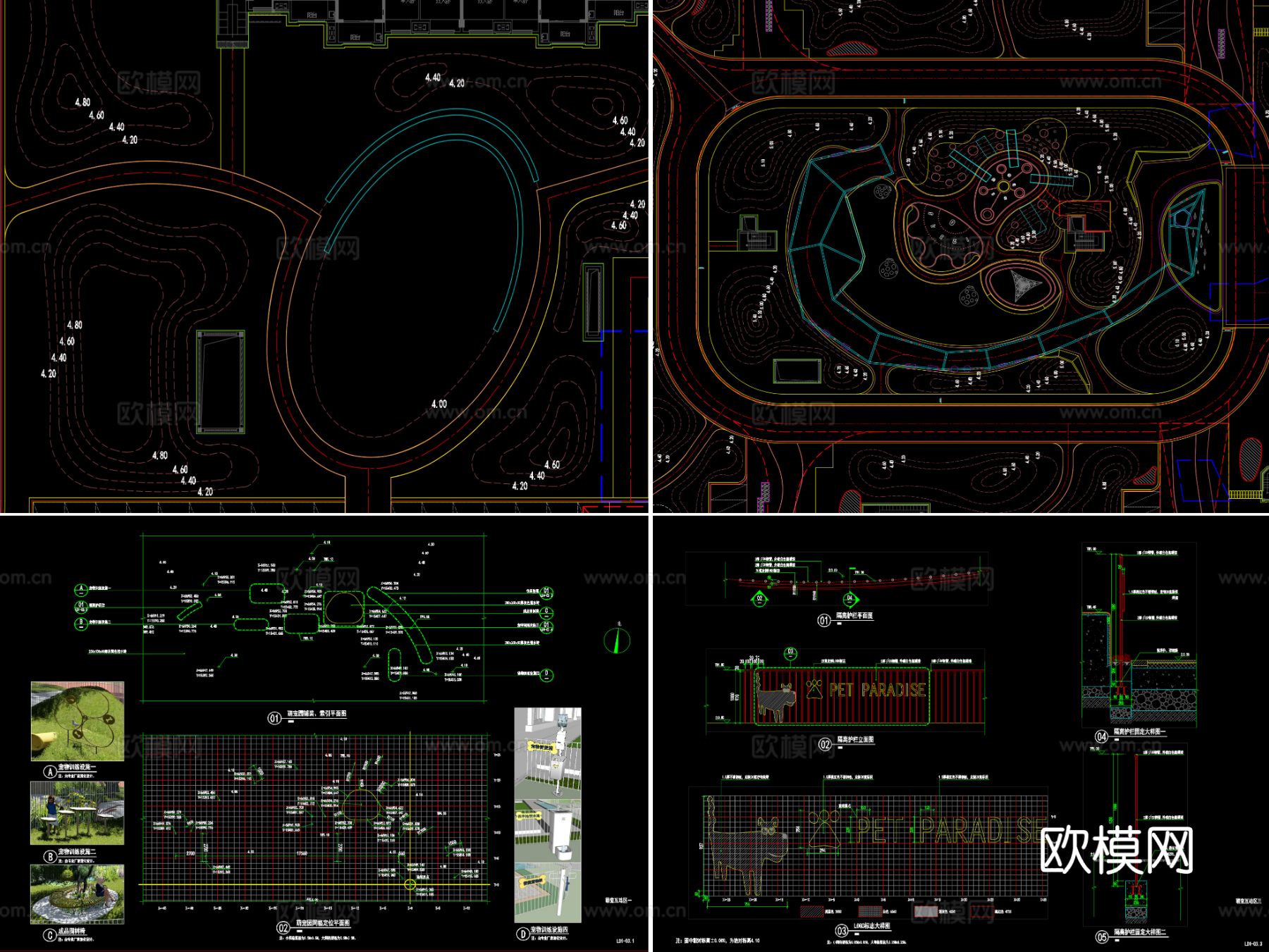This screenshot has width=1269, height=952.
Task: Click drawing title '隔离护栏平面图'
Action: tap(854, 616)
